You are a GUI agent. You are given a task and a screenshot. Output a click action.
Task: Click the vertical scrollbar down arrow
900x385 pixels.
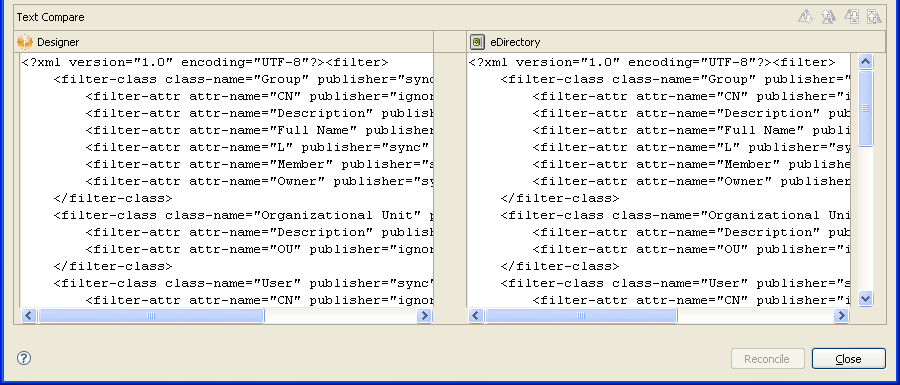(x=866, y=298)
